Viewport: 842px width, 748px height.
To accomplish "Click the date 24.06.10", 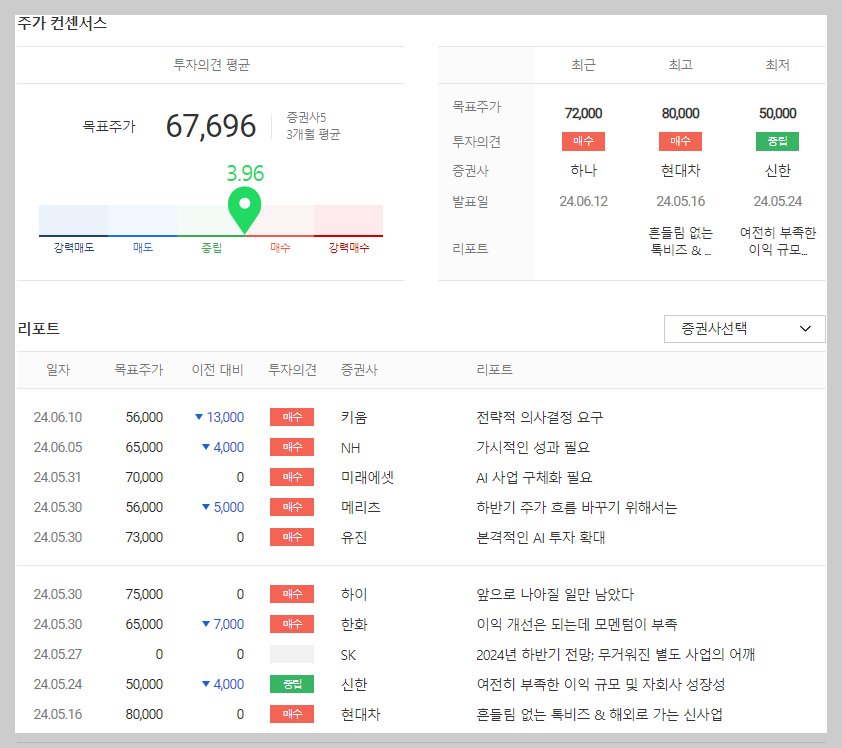I will tap(57, 417).
